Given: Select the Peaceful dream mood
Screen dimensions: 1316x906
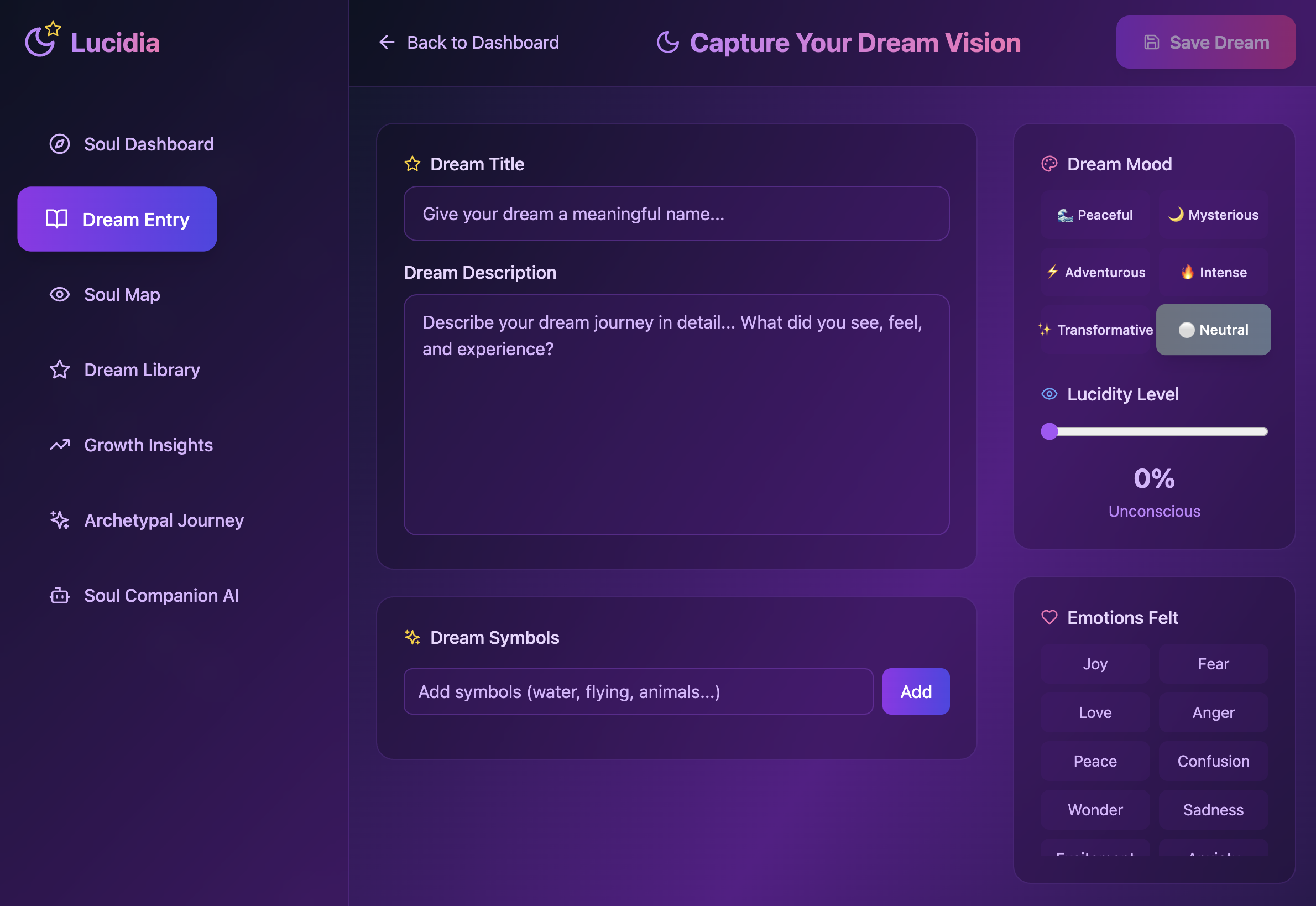Looking at the screenshot, I should click(1095, 215).
